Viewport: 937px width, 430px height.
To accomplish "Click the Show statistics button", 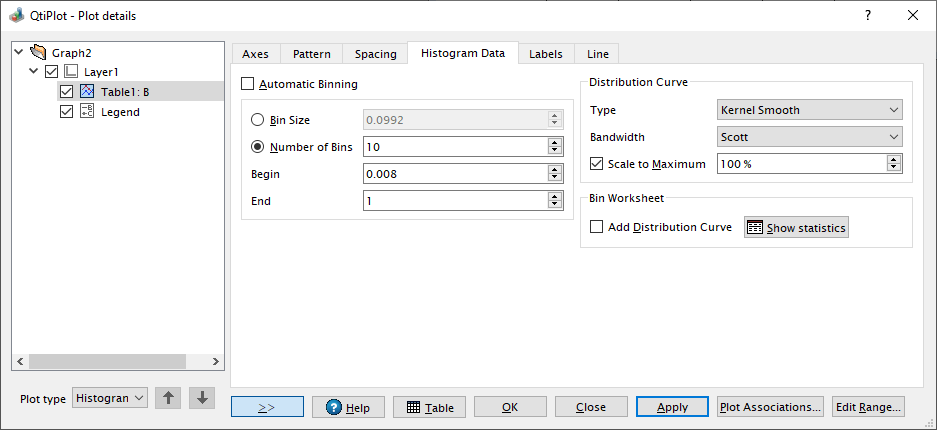I will pos(796,227).
